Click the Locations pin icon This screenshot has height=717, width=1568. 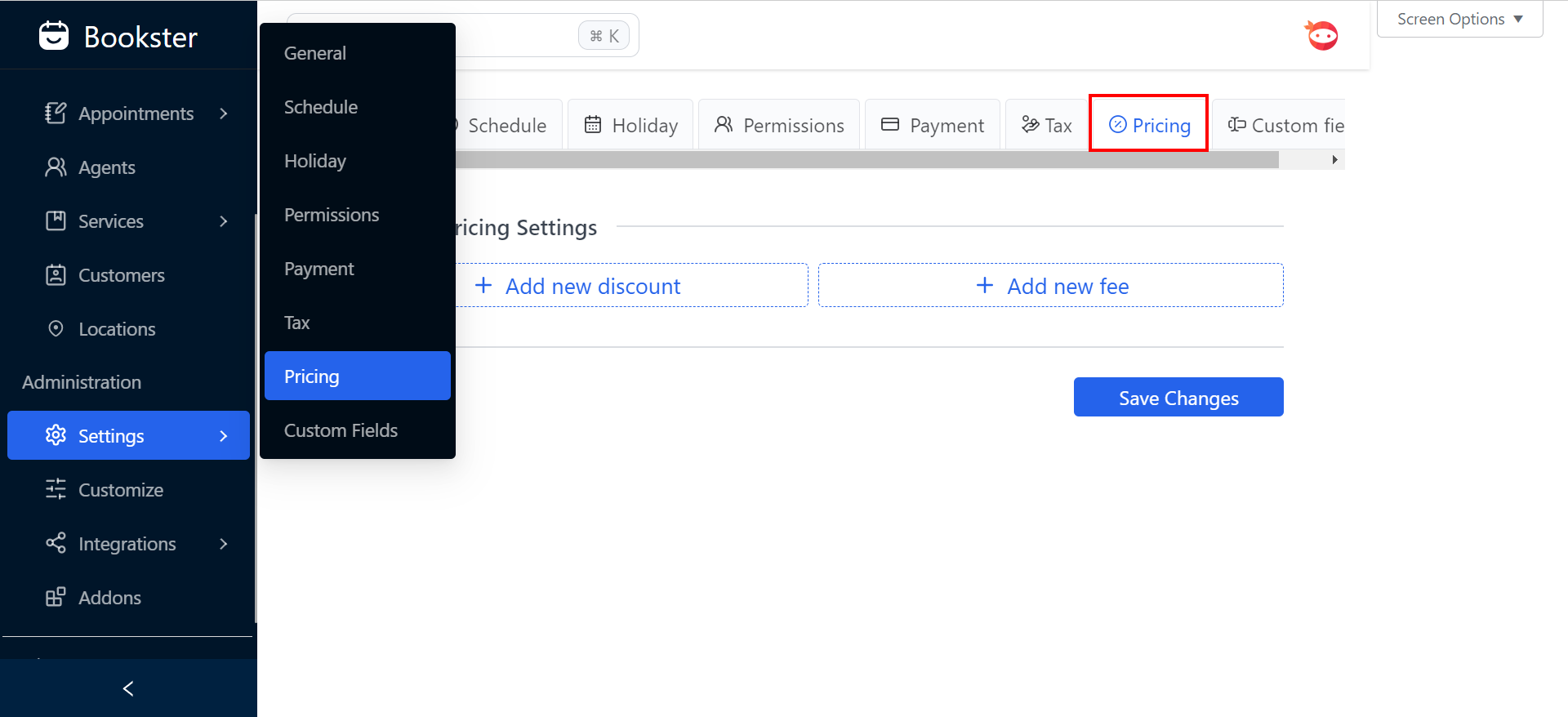[x=56, y=329]
